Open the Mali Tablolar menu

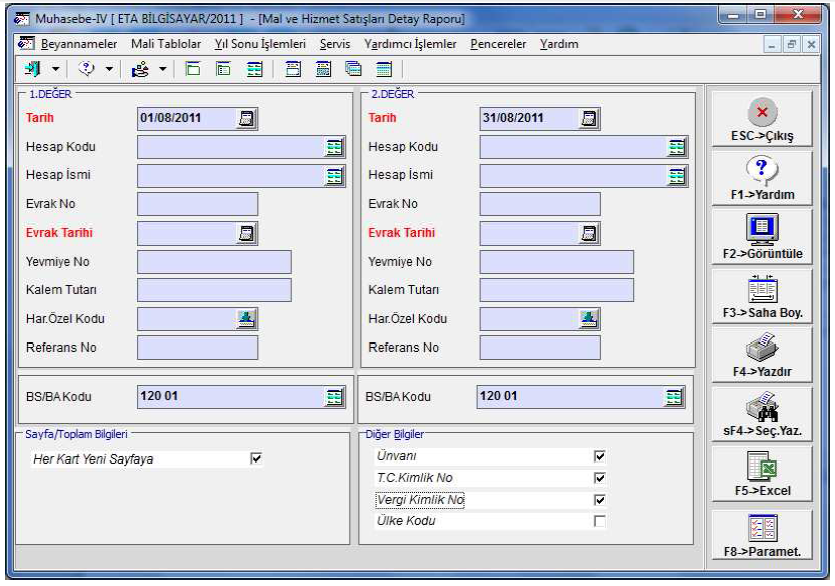pos(165,45)
